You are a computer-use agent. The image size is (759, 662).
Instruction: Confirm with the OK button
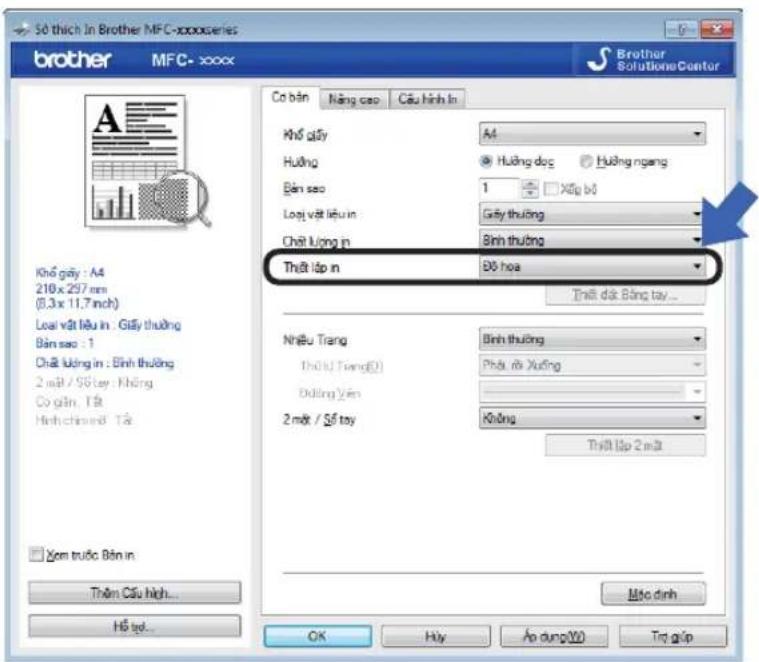318,636
